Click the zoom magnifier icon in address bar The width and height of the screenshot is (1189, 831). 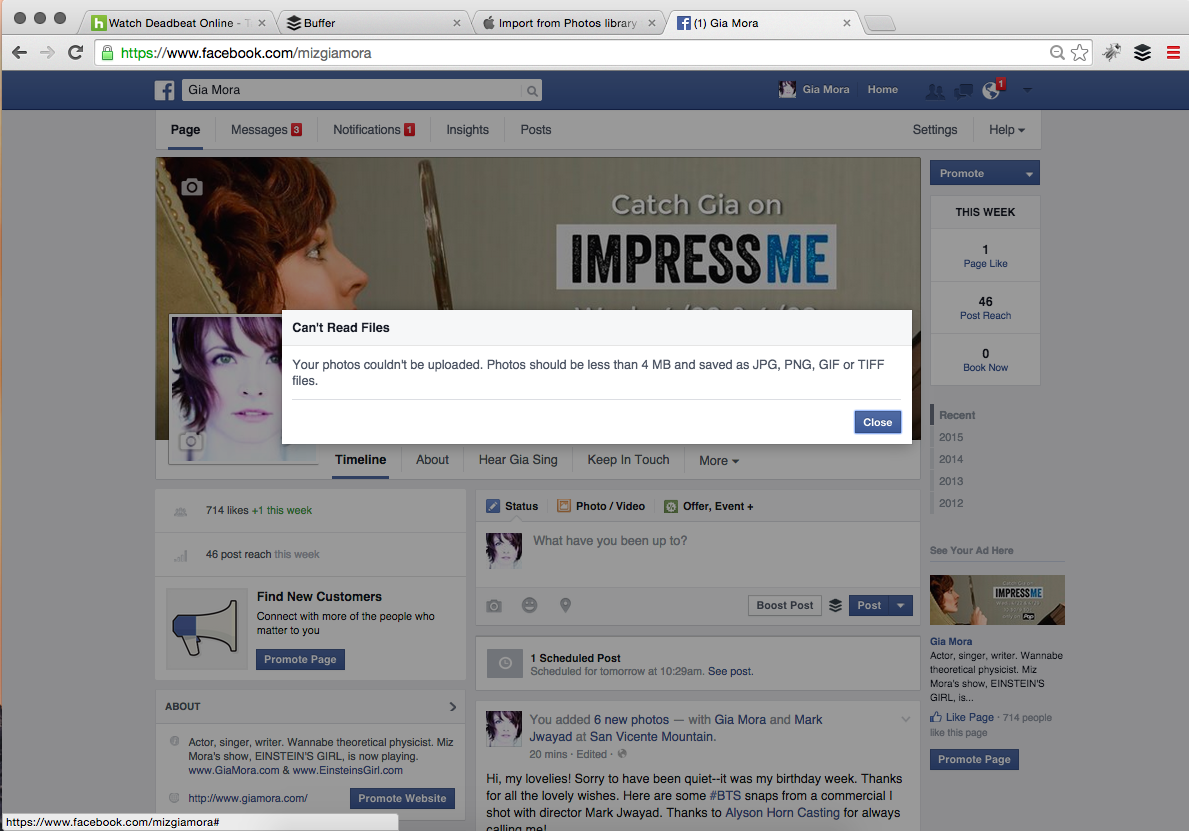click(1057, 52)
